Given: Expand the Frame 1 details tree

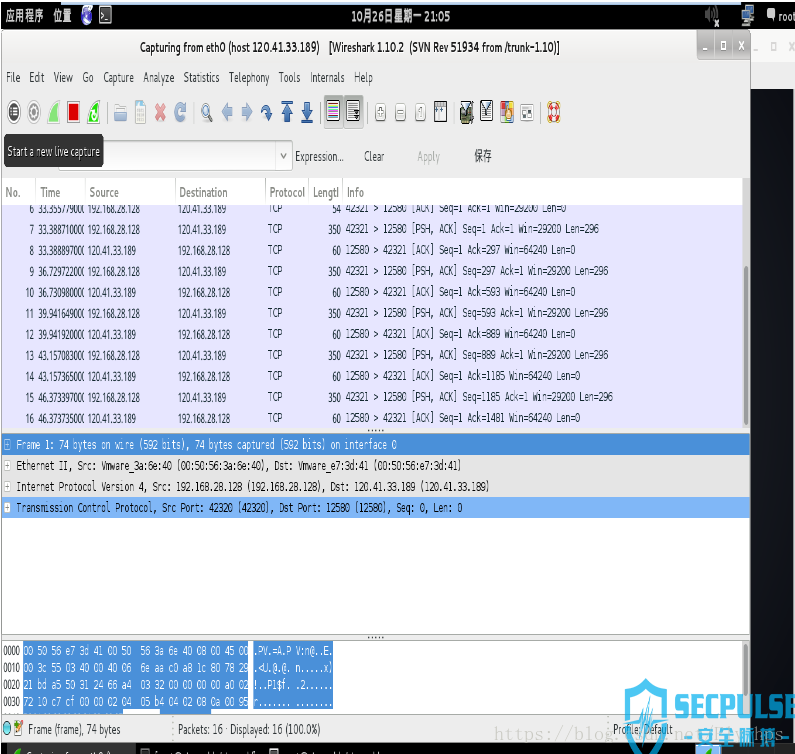Looking at the screenshot, I should [x=7, y=445].
